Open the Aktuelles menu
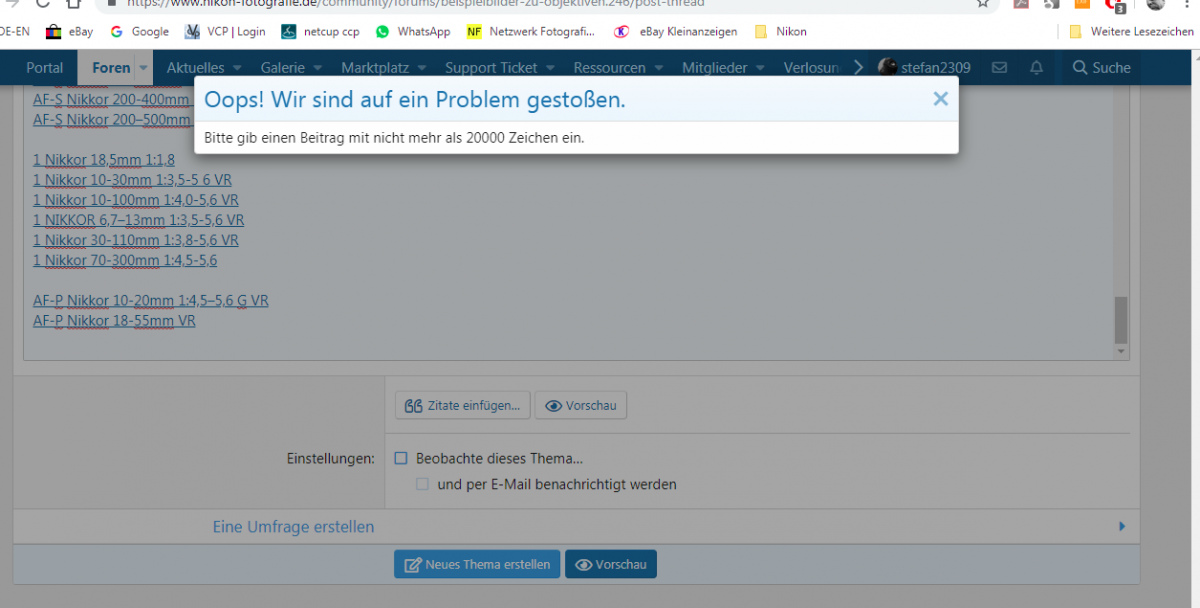This screenshot has height=608, width=1200. pos(195,68)
